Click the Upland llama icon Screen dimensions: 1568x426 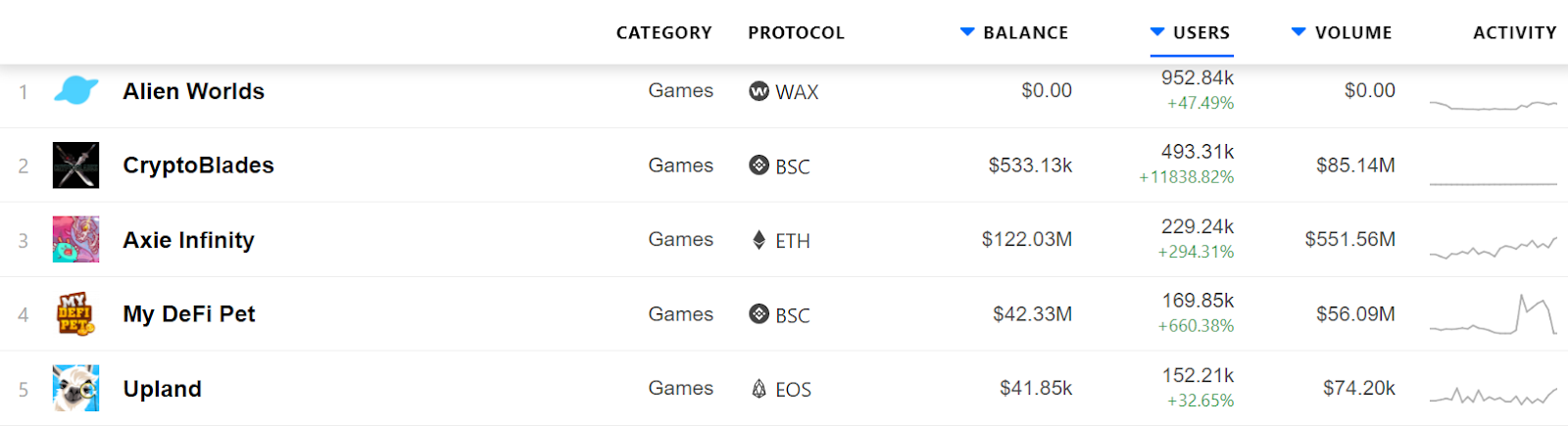pyautogui.click(x=75, y=389)
